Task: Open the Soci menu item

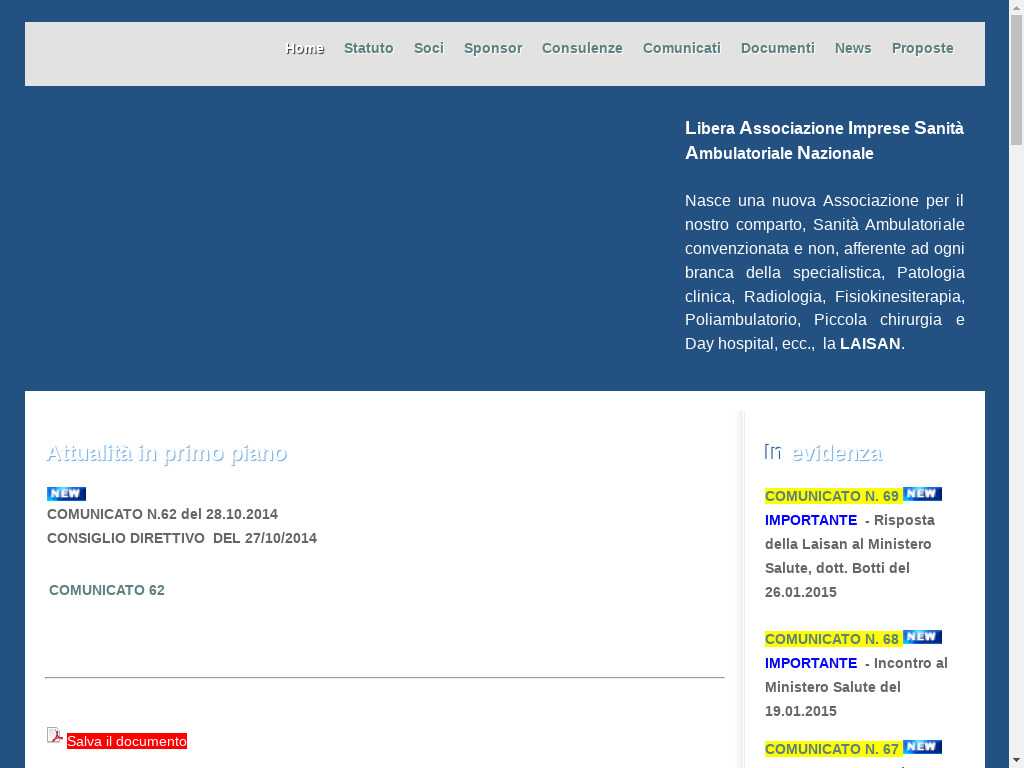Action: [x=428, y=48]
